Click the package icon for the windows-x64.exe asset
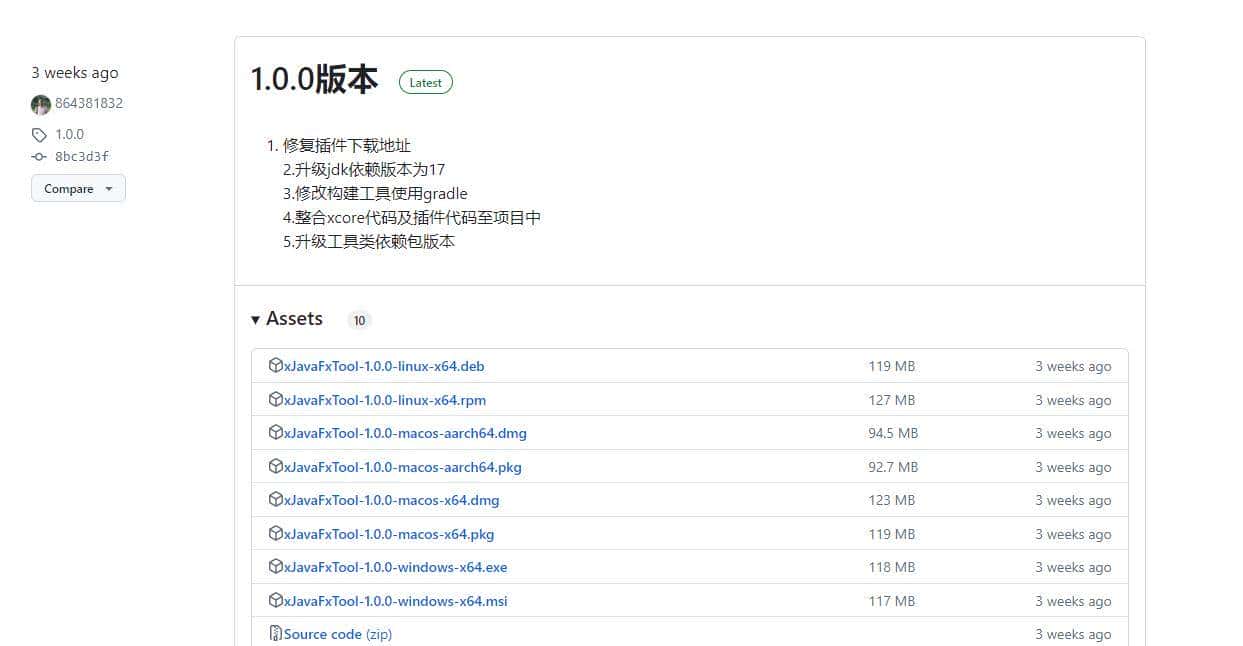Screen dimensions: 1243x646 click(276, 567)
